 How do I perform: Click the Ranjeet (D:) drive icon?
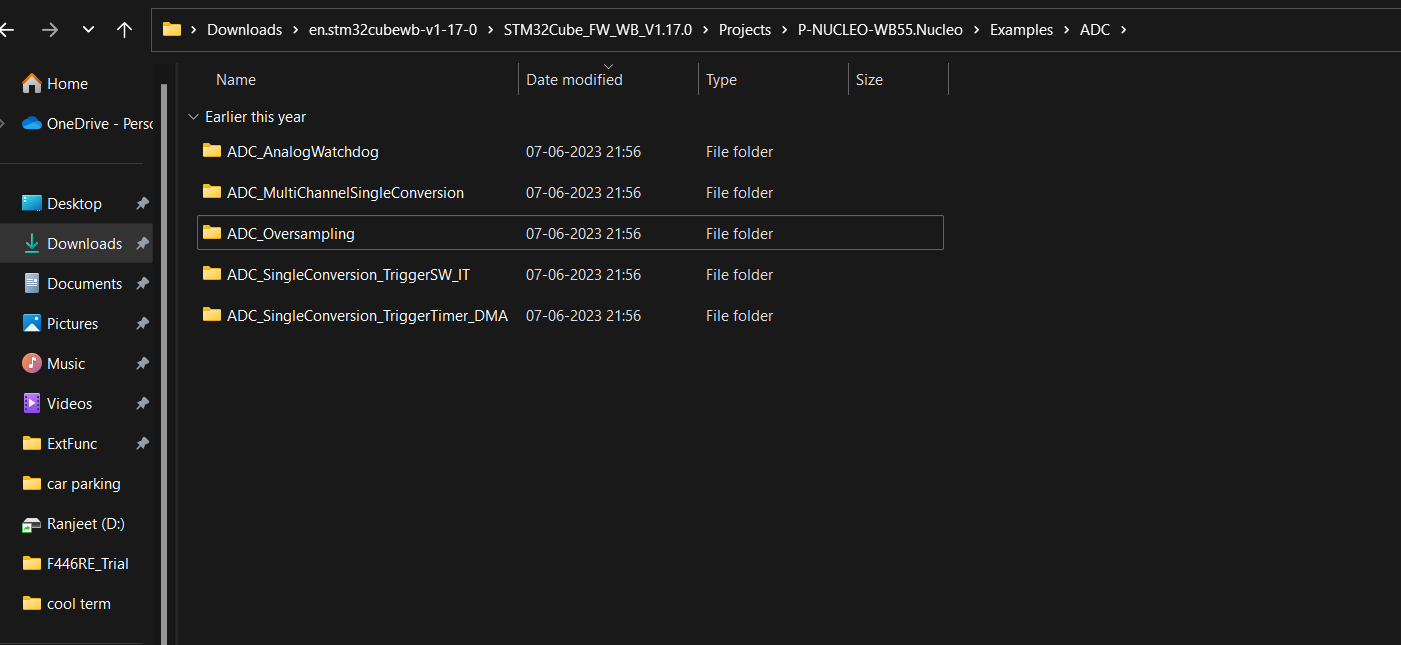pyautogui.click(x=32, y=524)
